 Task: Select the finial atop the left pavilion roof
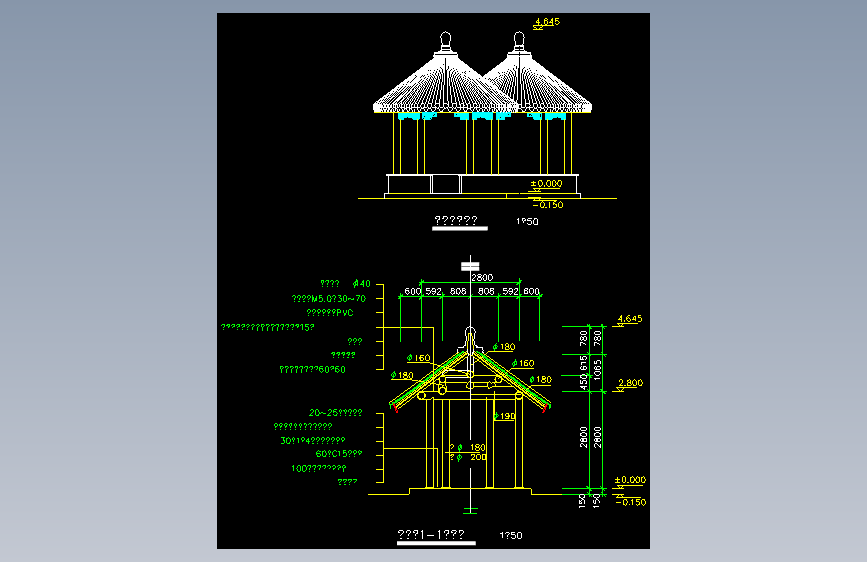[445, 41]
